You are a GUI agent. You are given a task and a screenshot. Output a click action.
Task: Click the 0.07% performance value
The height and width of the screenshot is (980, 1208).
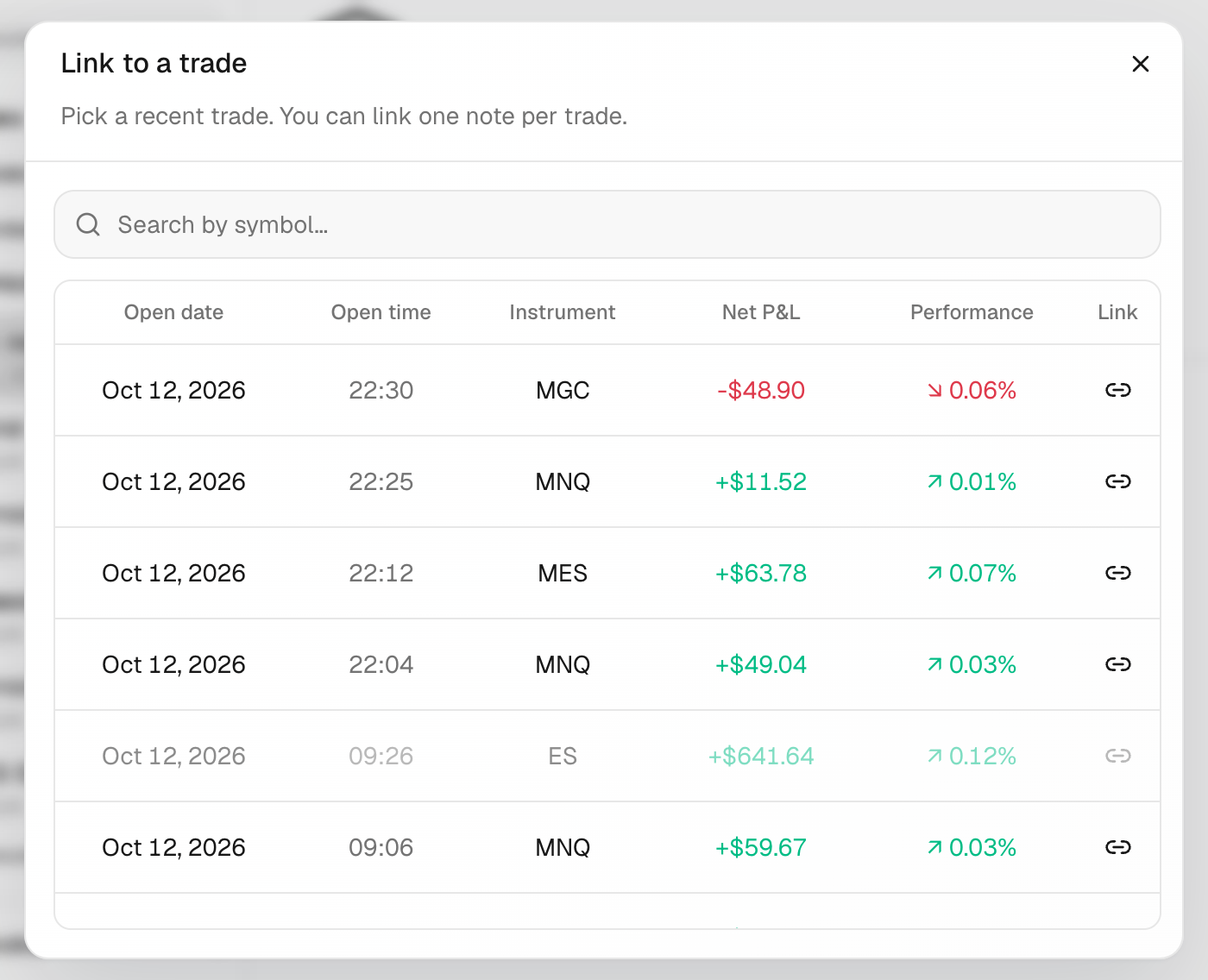coord(982,573)
